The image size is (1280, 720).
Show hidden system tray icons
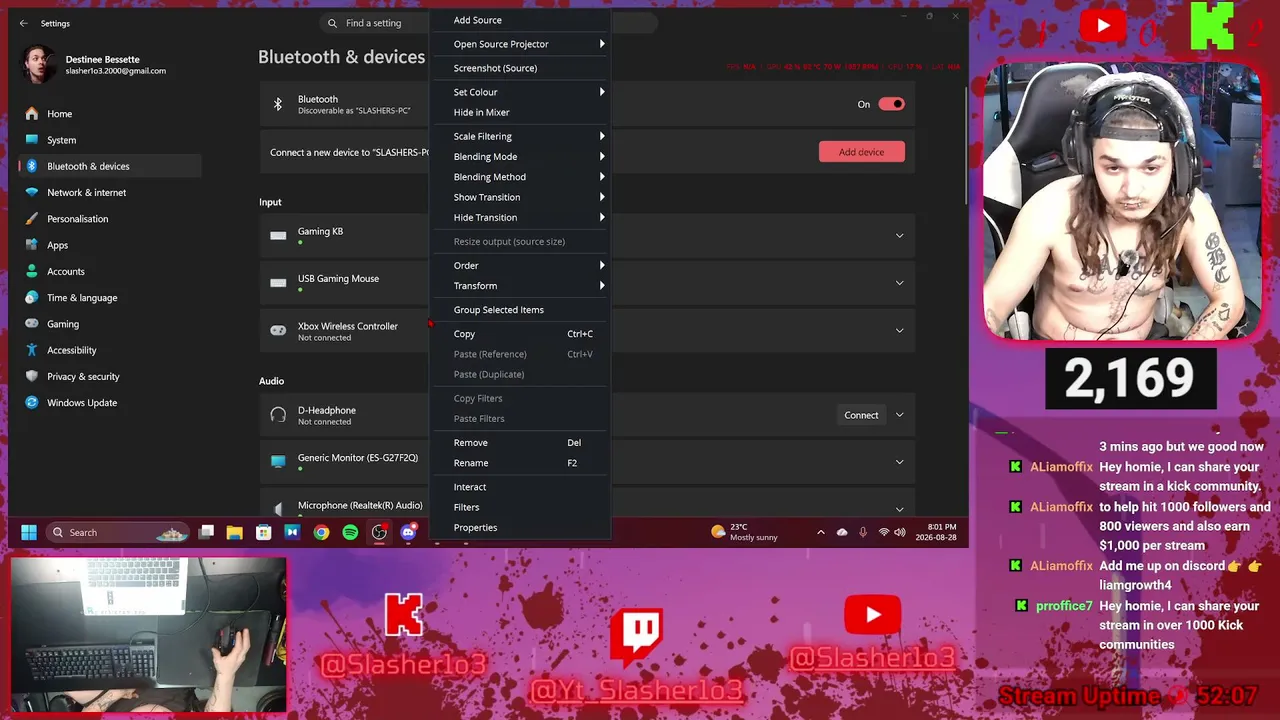[x=821, y=532]
